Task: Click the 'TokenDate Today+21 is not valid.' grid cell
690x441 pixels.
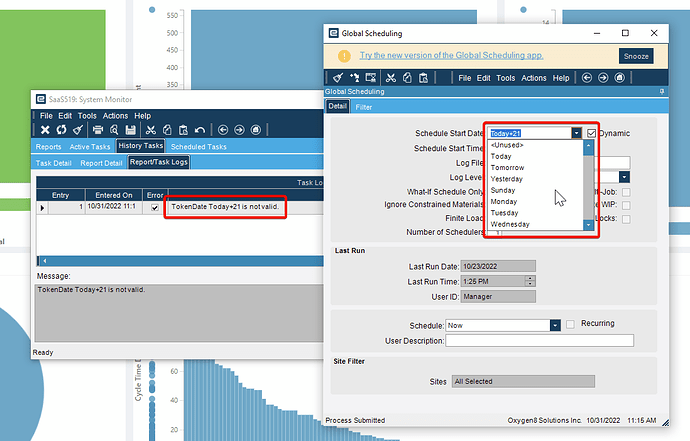Action: 225,207
